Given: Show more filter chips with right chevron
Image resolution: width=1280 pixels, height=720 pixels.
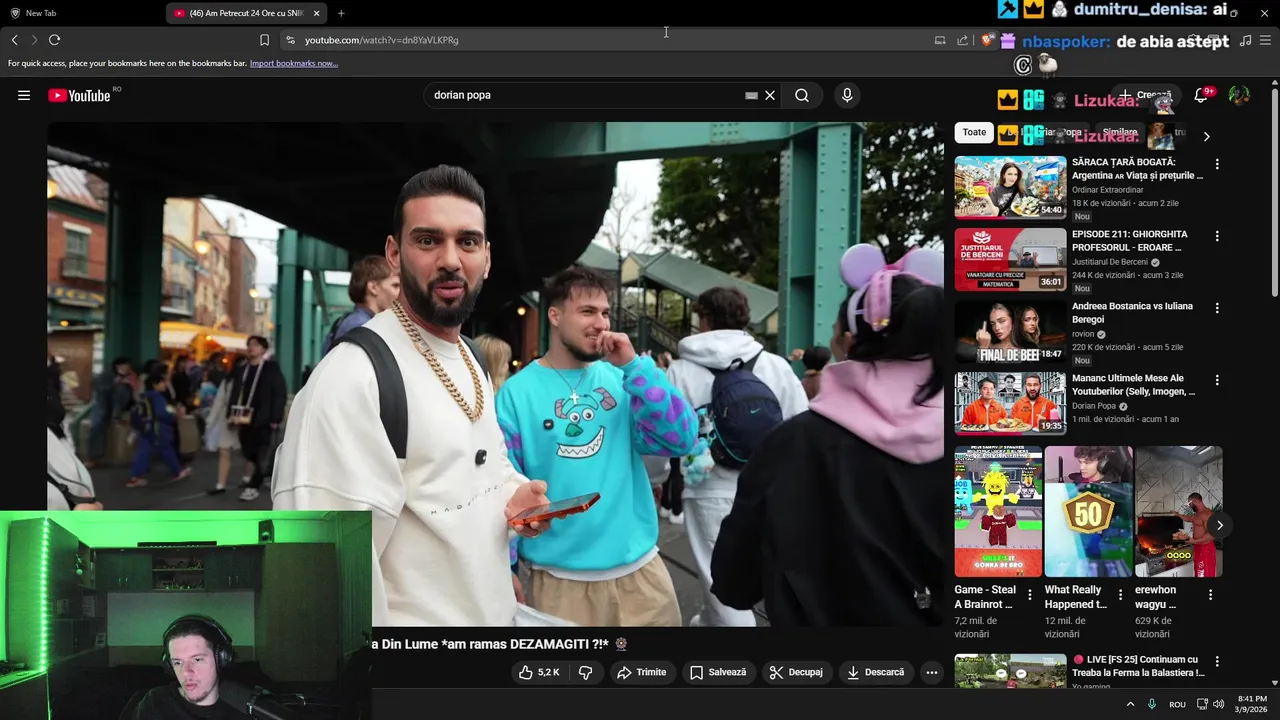Looking at the screenshot, I should click(1206, 136).
